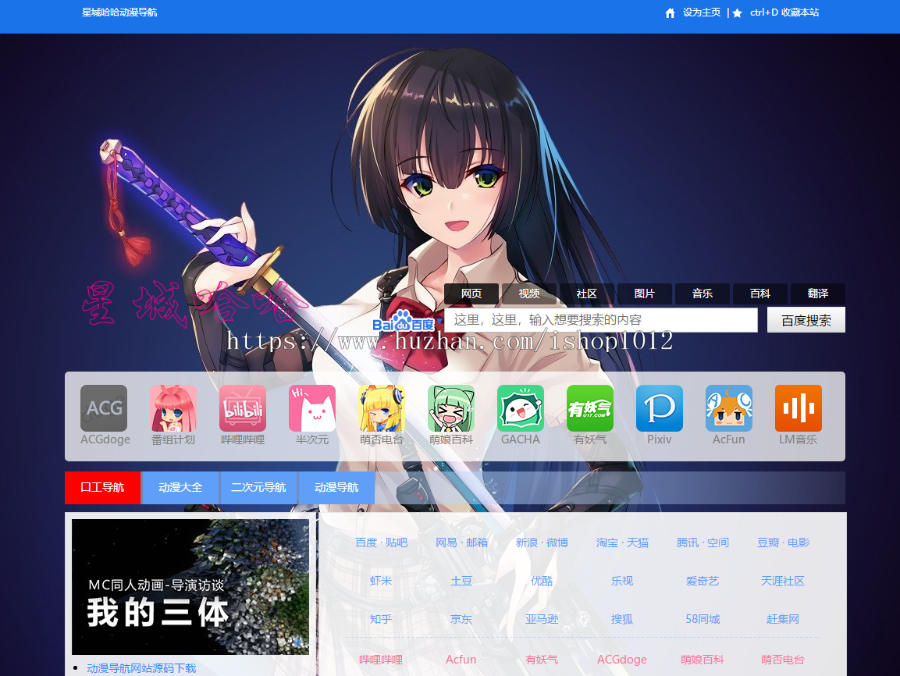
Task: Open the red 哔哩哔哩 text link
Action: tap(381, 660)
